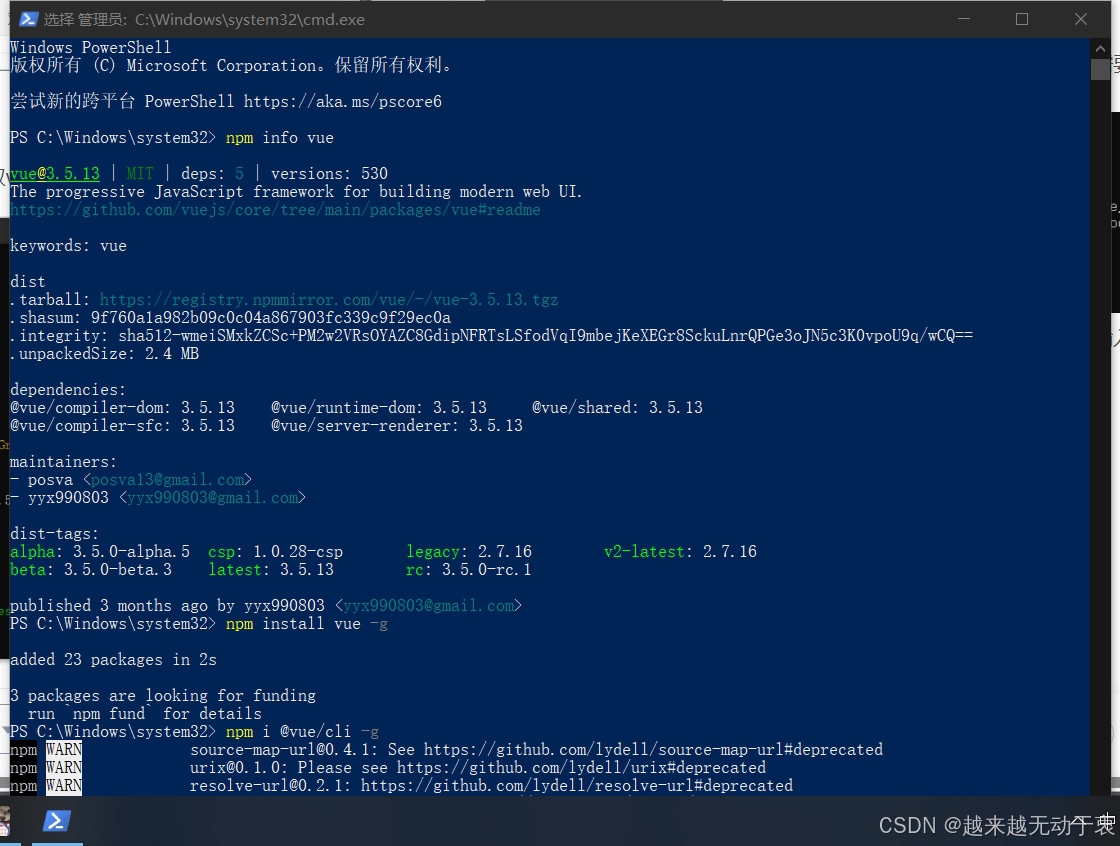Click the 'beta: 3.5.0-beta.3' dist-tag
This screenshot has width=1120, height=846.
click(x=91, y=569)
